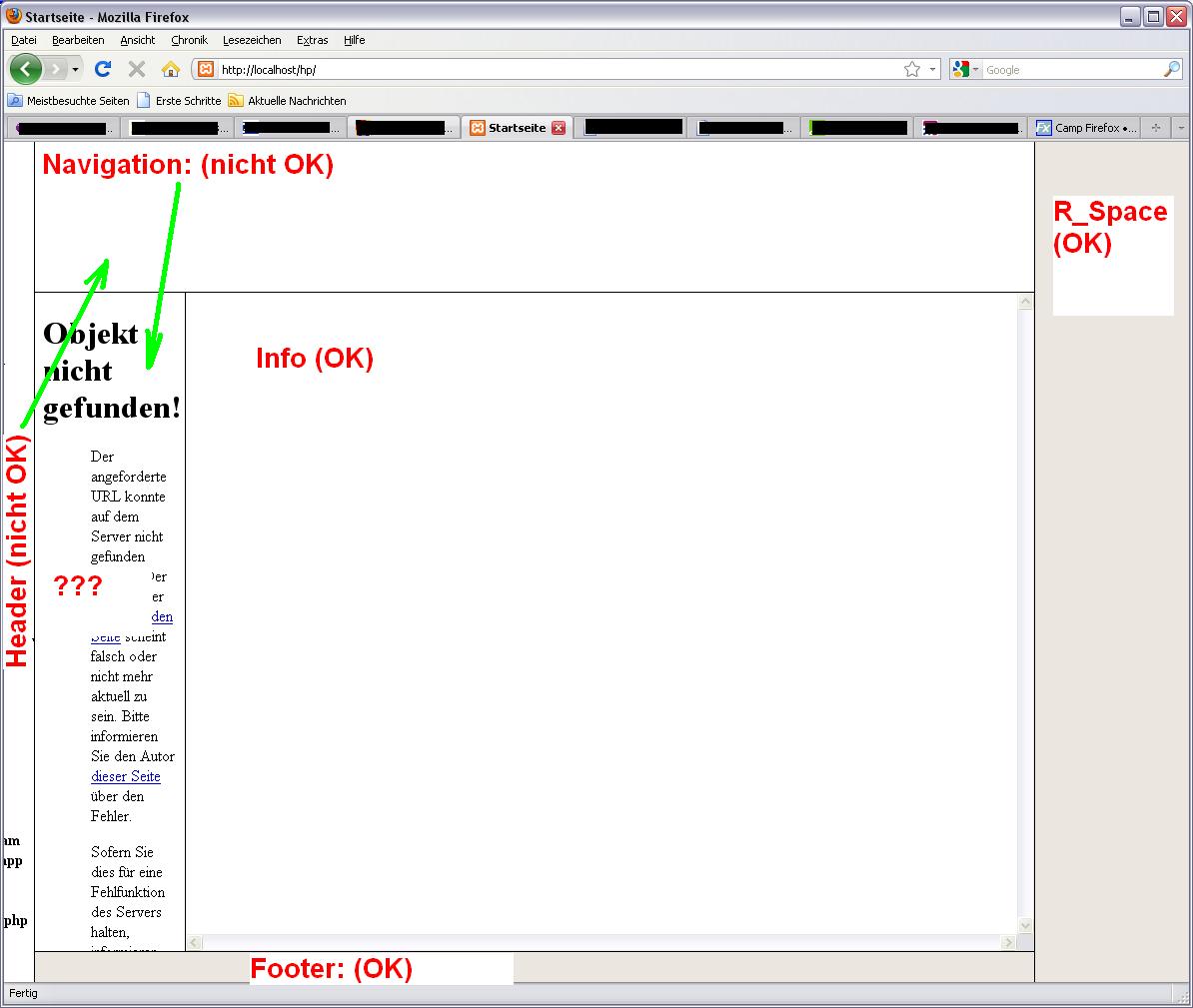Click the XAMPP site icon in address bar
Screen dimensions: 1193x1008
tap(206, 69)
